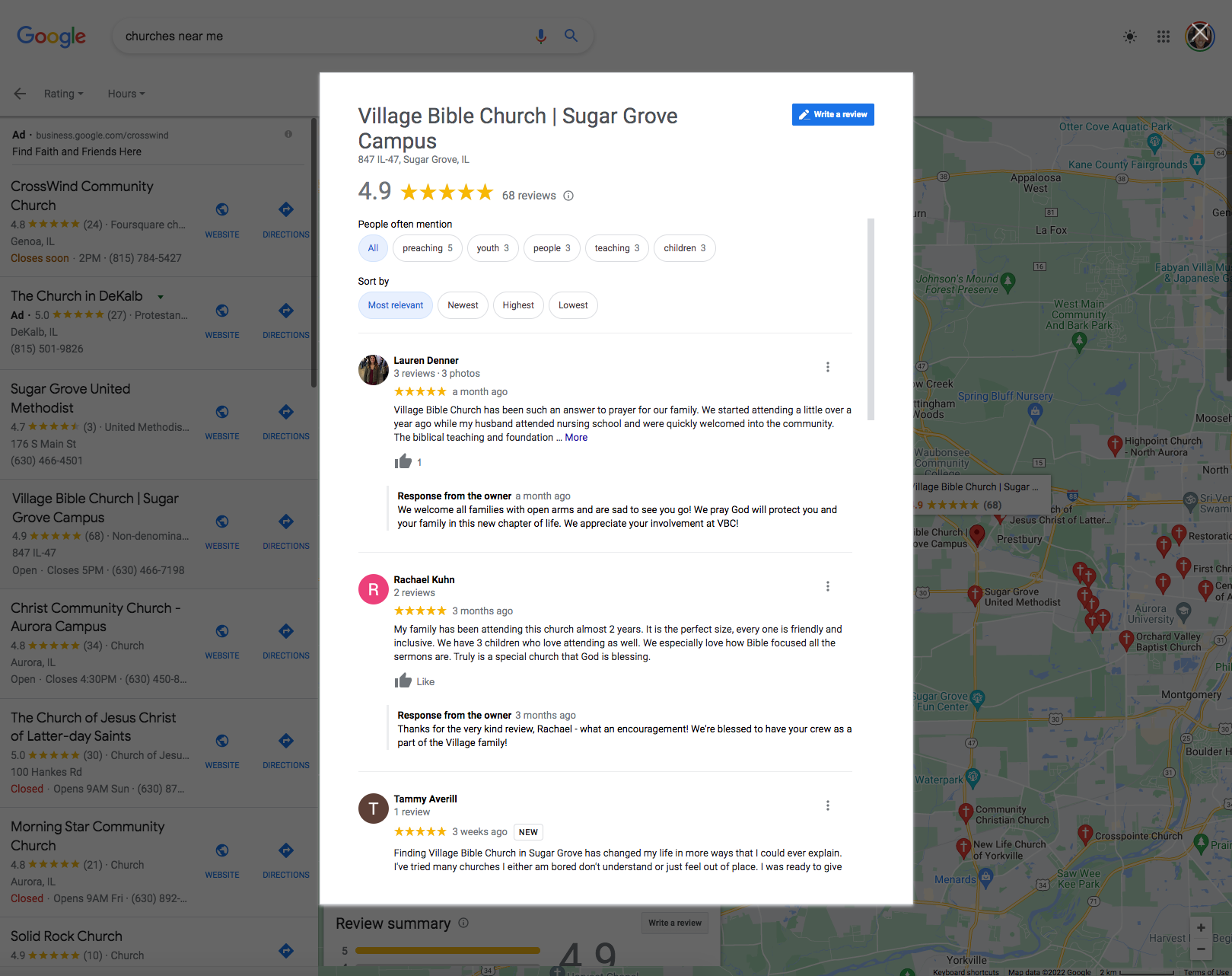Sort reviews by Highest
Screen dimensions: 1232x976
518,305
